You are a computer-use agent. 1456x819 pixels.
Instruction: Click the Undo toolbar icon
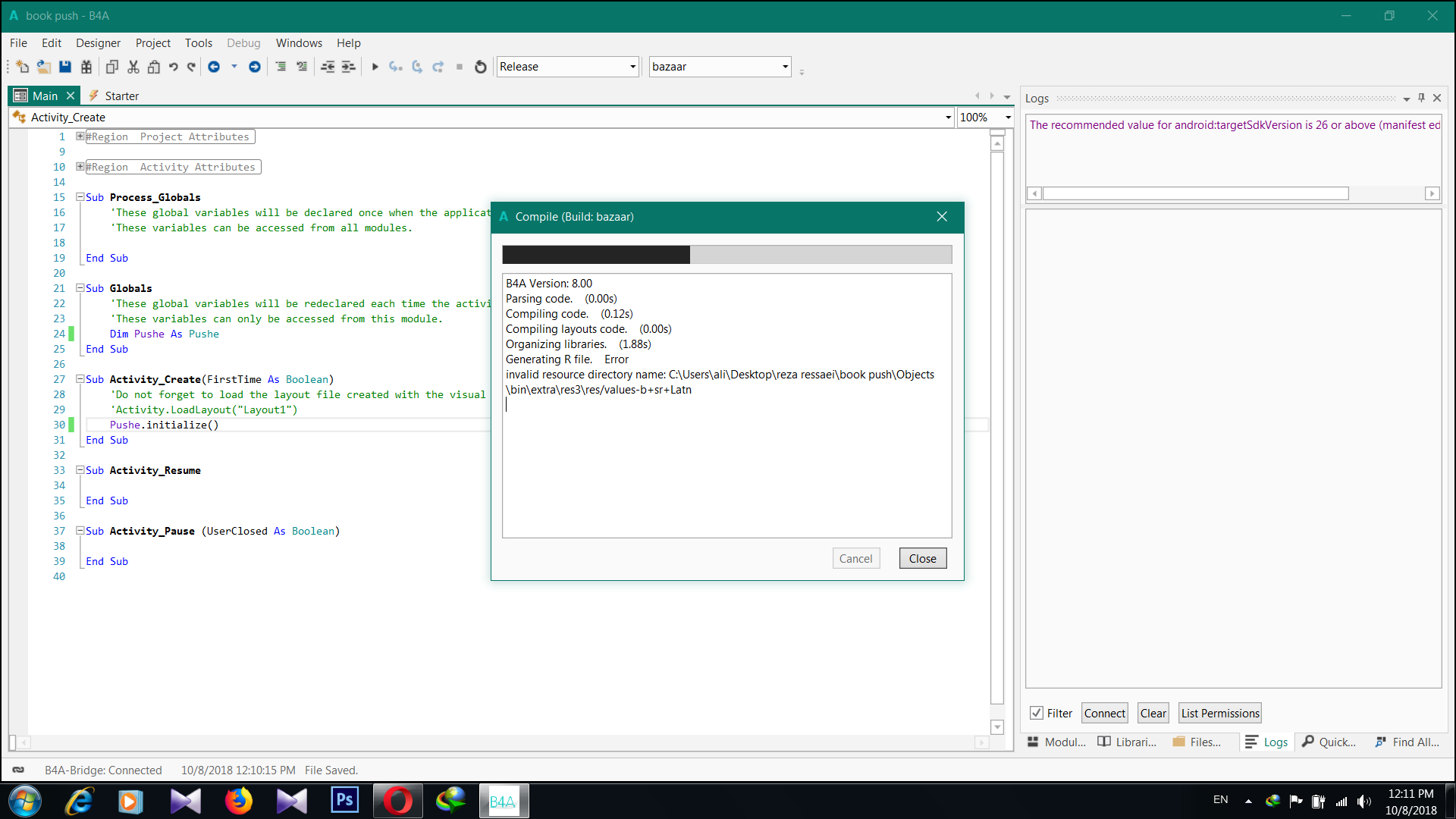tap(173, 67)
